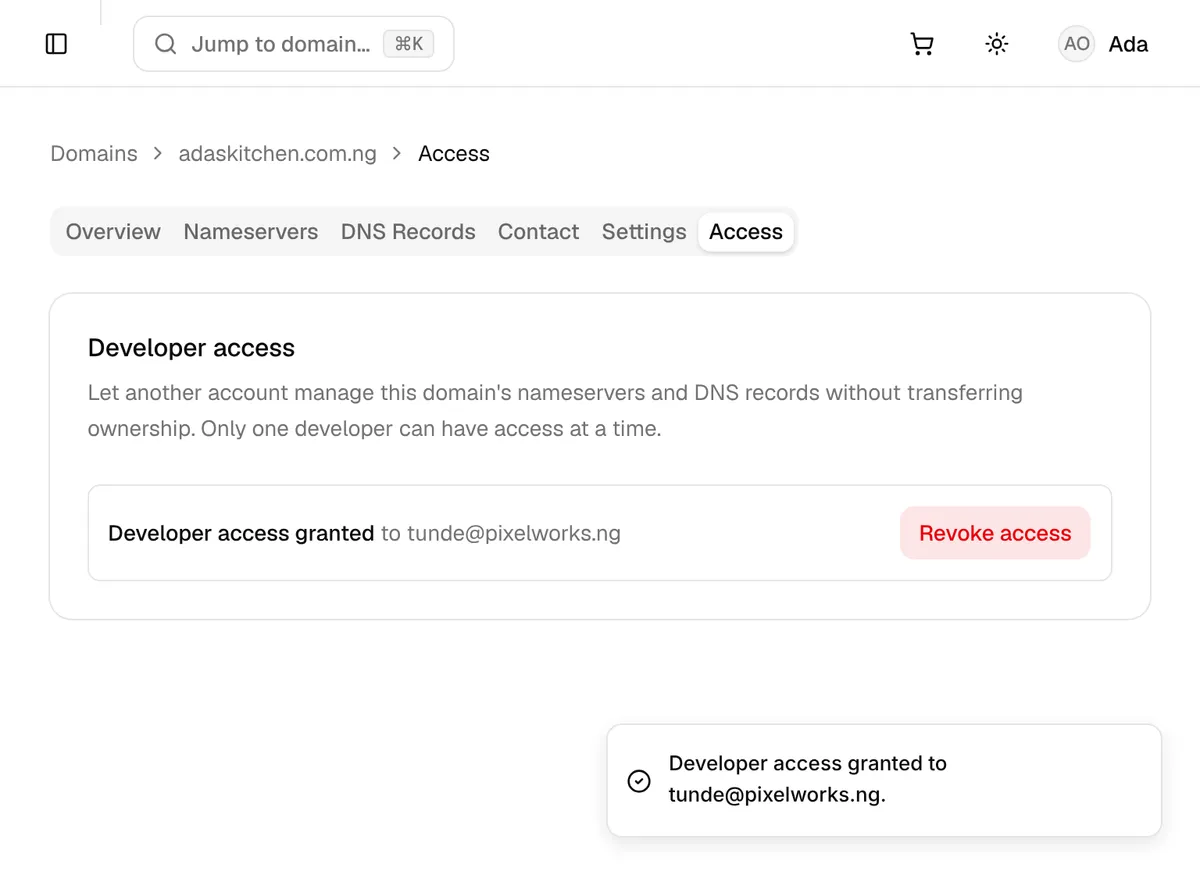Open the shopping cart
The image size is (1200, 875).
click(922, 44)
